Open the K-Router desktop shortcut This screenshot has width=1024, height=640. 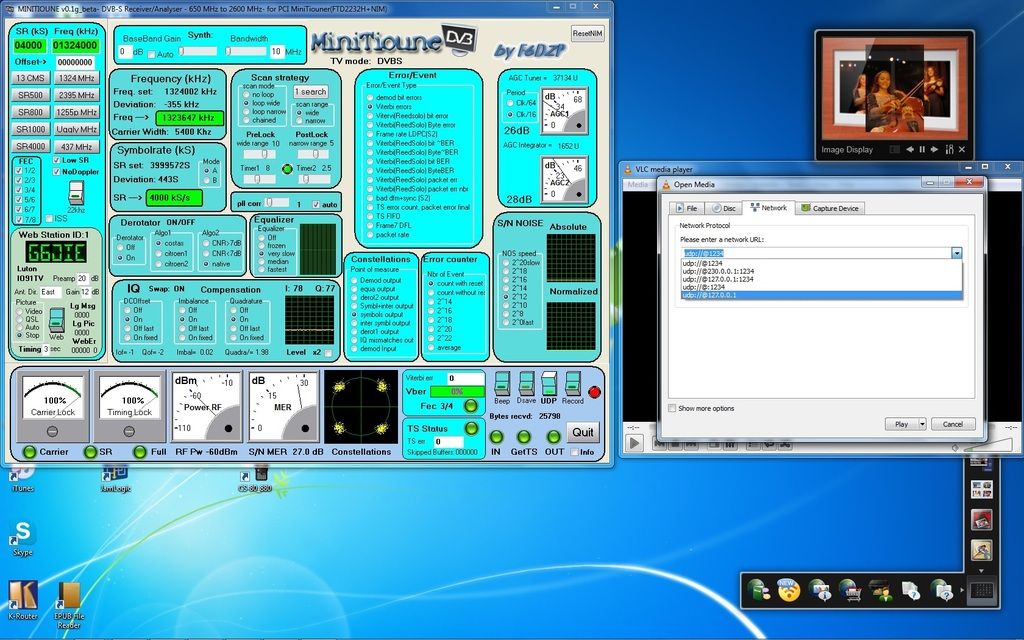click(x=22, y=600)
